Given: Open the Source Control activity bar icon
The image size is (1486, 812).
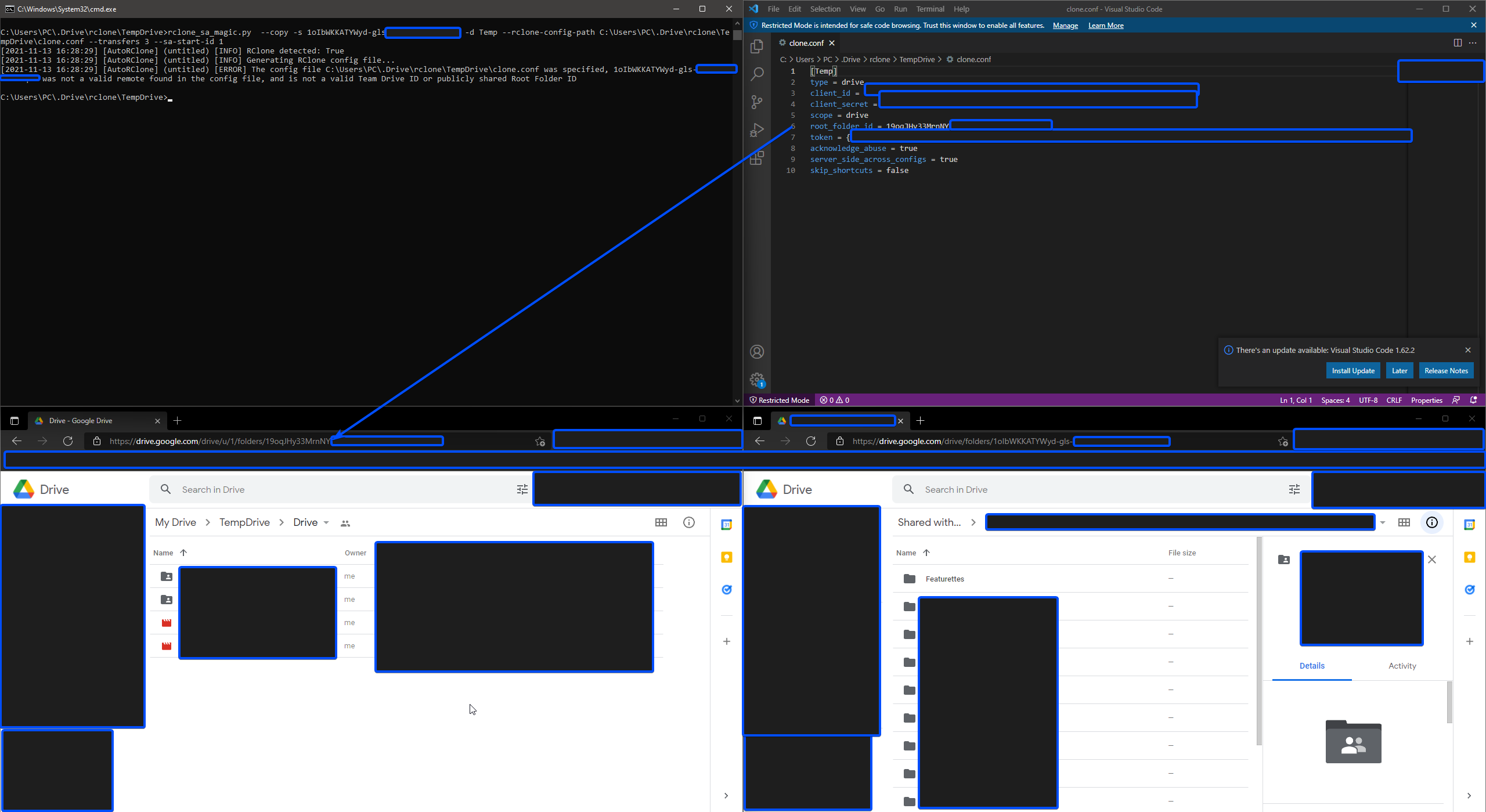Looking at the screenshot, I should point(757,102).
